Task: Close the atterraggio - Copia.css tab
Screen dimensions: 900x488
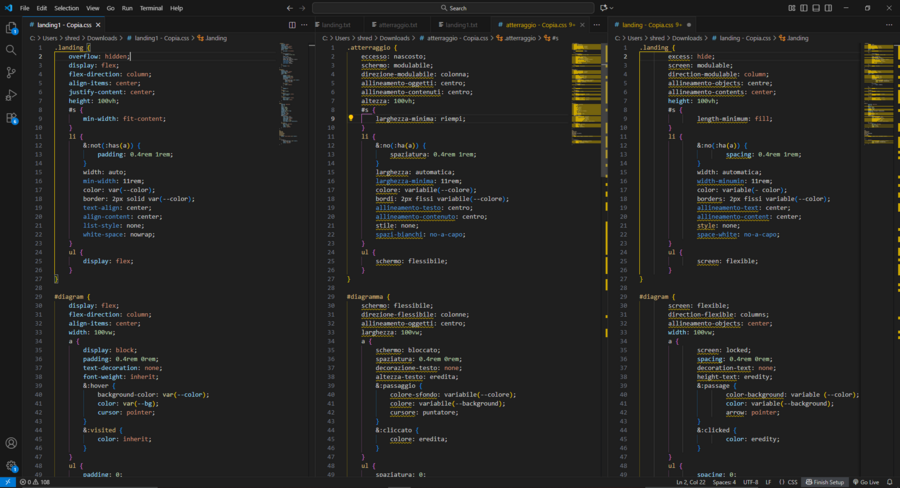Action: (582, 25)
